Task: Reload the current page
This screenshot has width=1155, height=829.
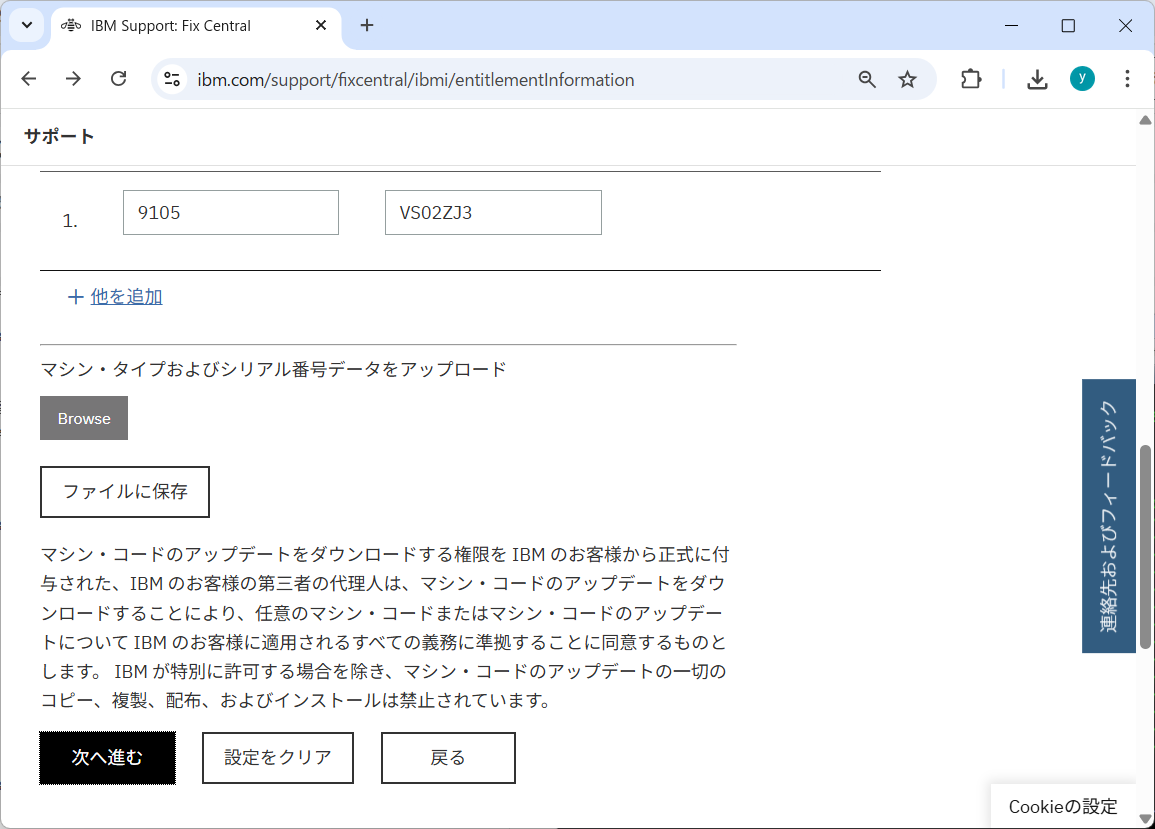Action: 119,79
